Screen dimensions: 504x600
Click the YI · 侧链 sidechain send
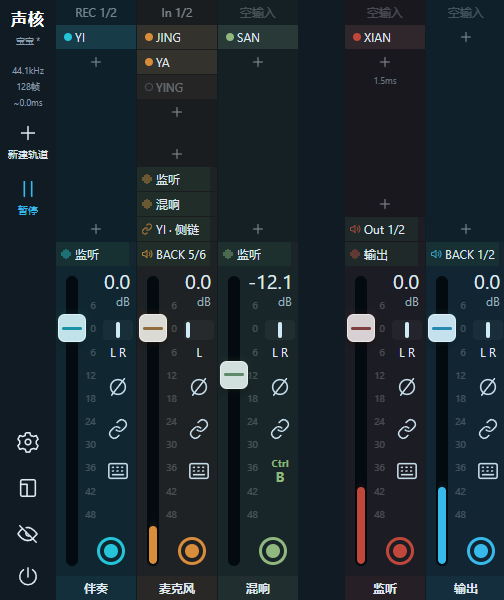(x=173, y=230)
